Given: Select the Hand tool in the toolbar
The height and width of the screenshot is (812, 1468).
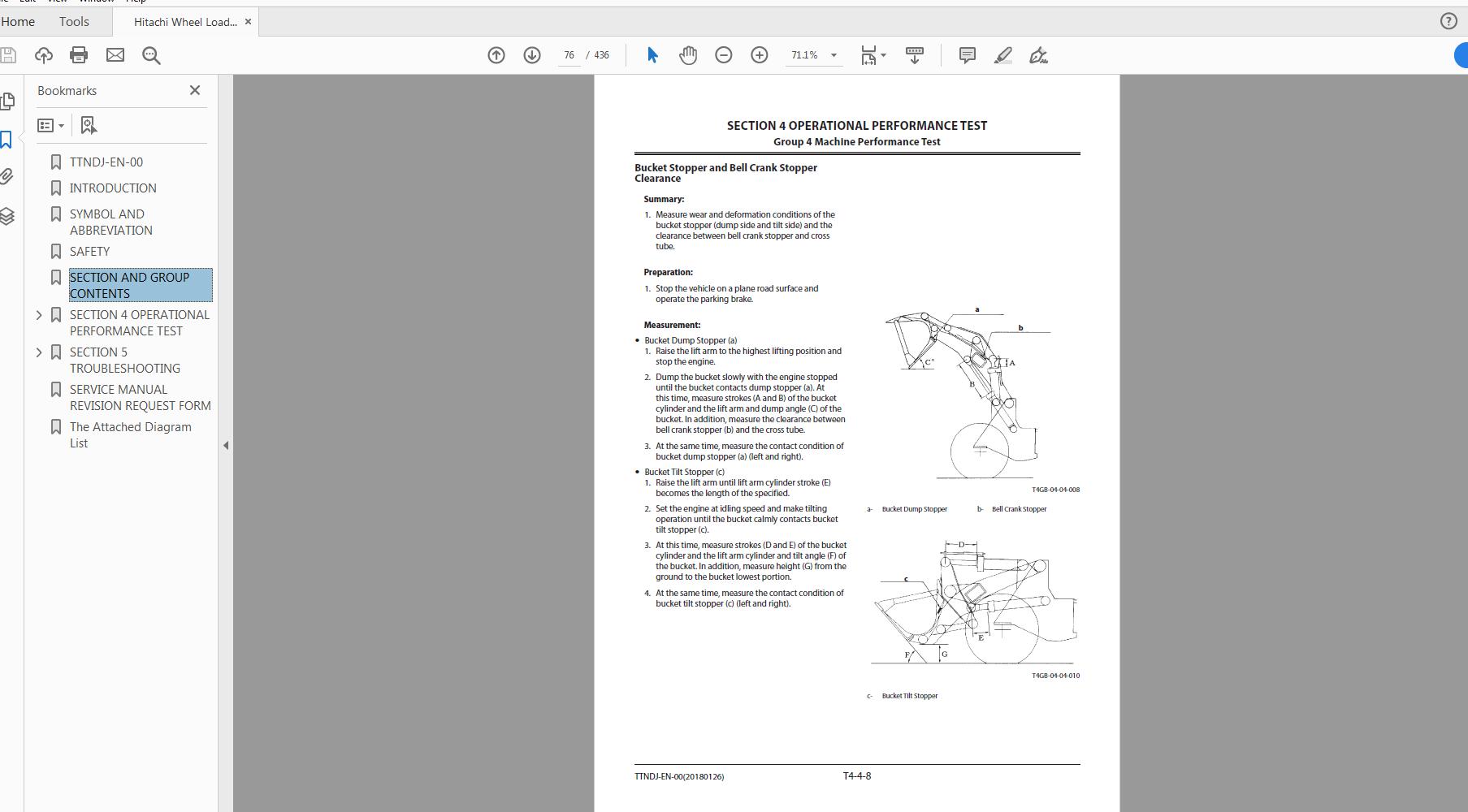Looking at the screenshot, I should pos(687,55).
